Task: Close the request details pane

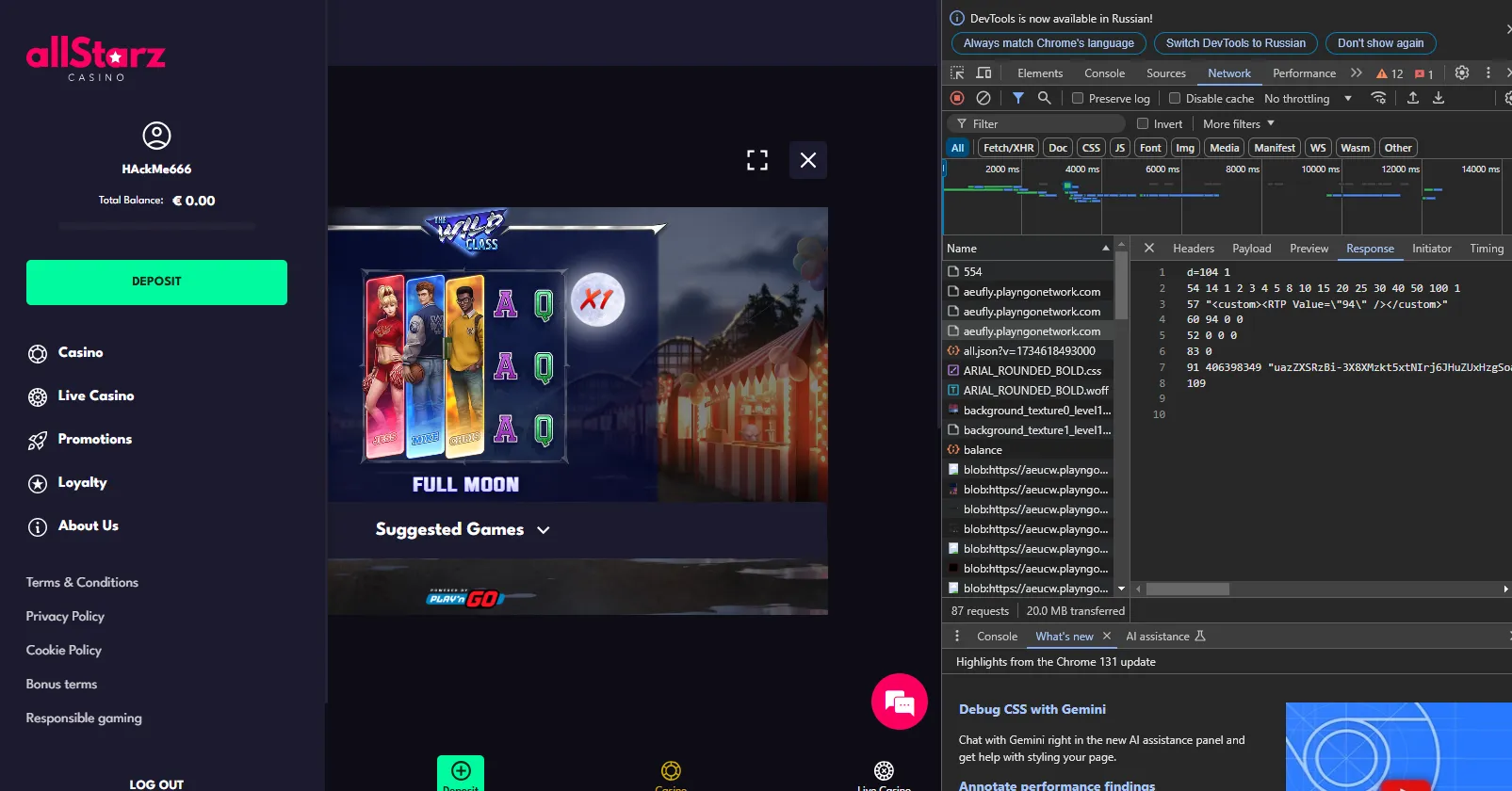Action: 1149,249
